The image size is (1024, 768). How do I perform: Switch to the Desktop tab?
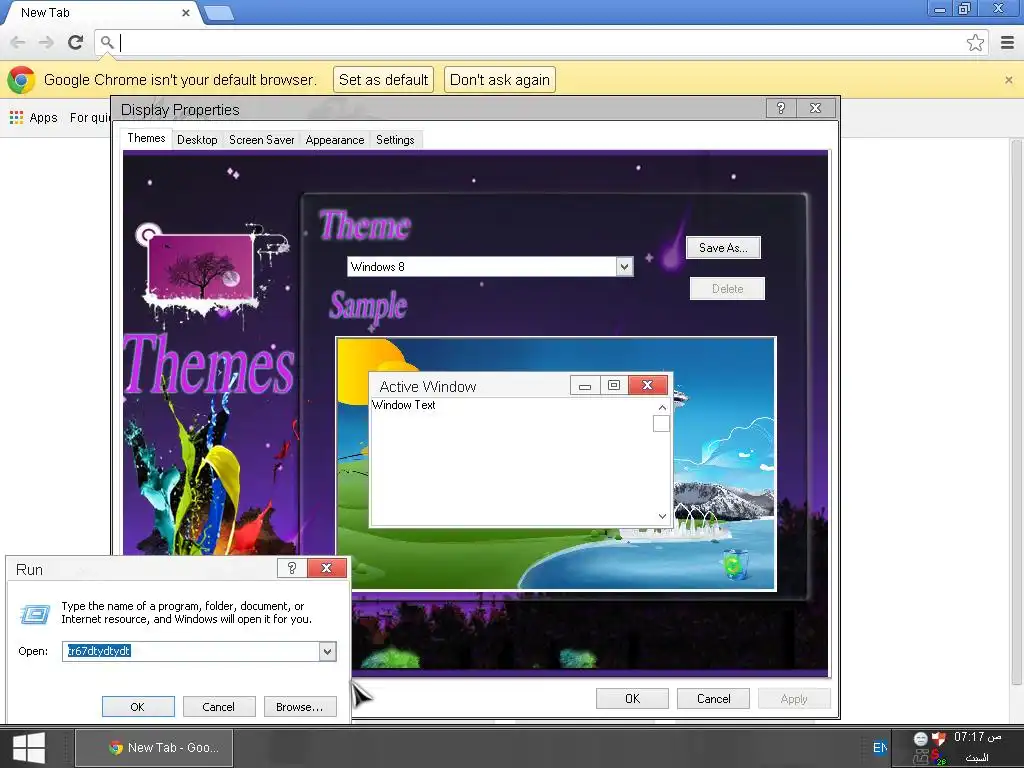coord(197,140)
